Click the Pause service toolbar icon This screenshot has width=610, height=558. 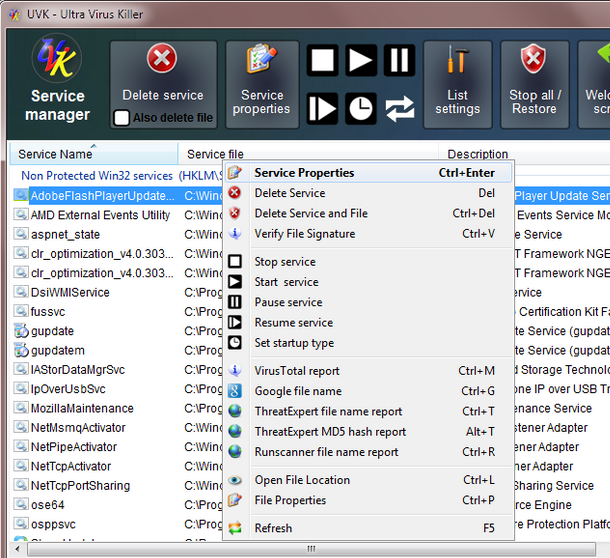[x=399, y=60]
